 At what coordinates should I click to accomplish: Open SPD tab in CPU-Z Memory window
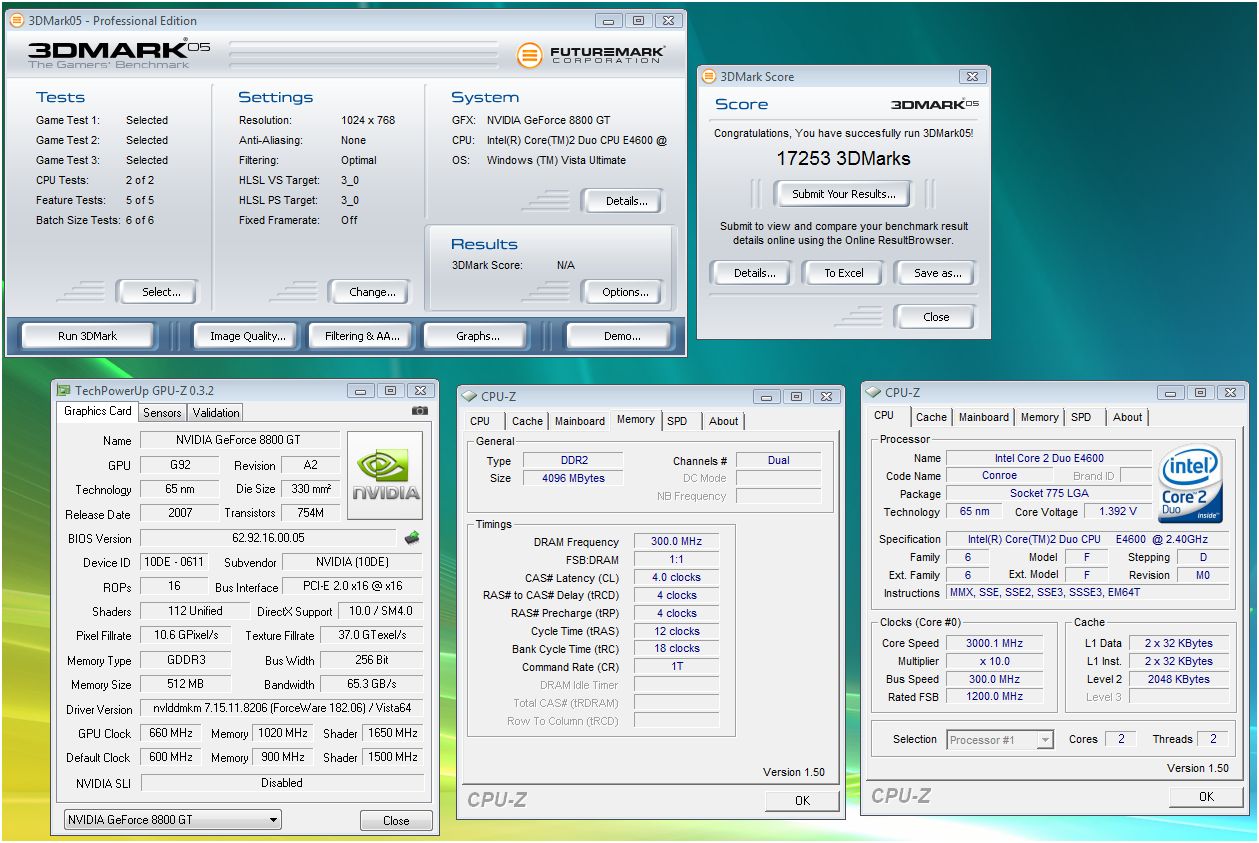tap(677, 421)
